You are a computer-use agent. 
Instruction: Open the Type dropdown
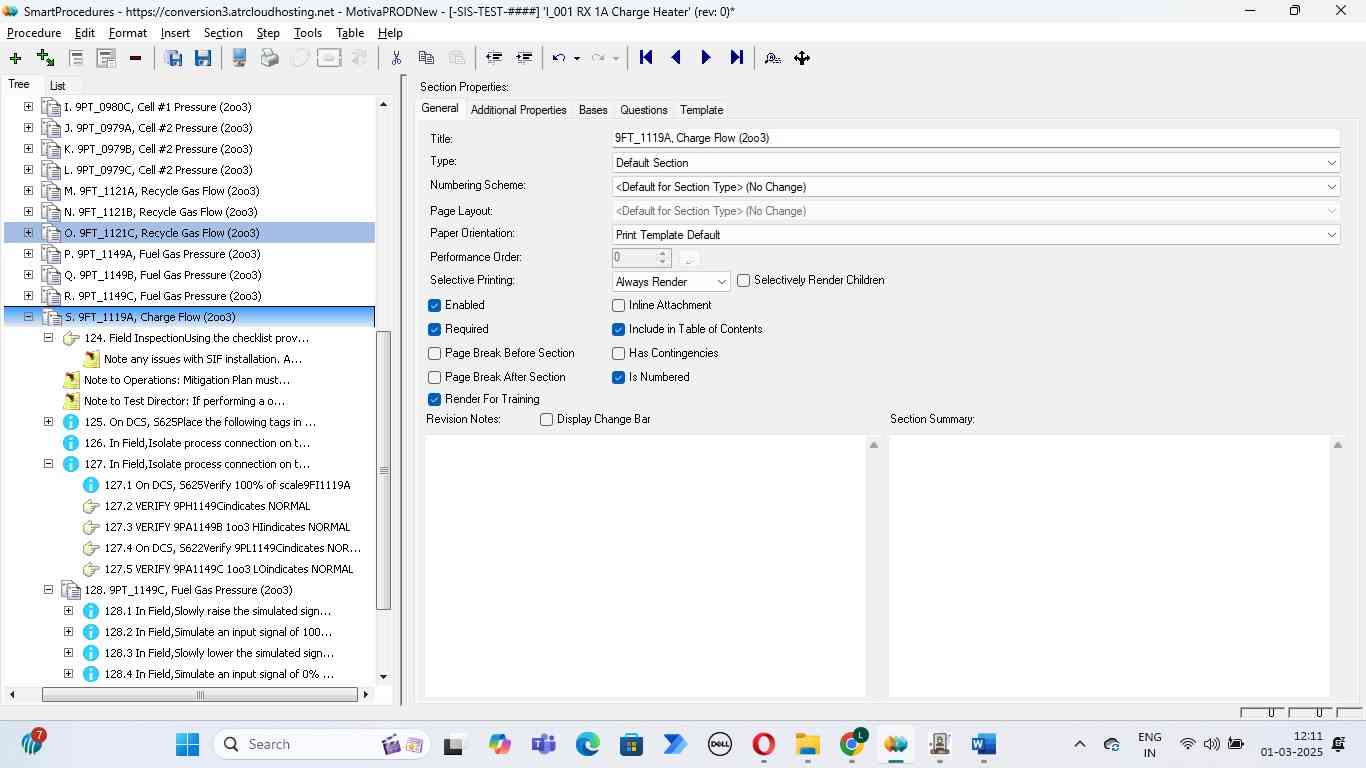pyautogui.click(x=1331, y=163)
